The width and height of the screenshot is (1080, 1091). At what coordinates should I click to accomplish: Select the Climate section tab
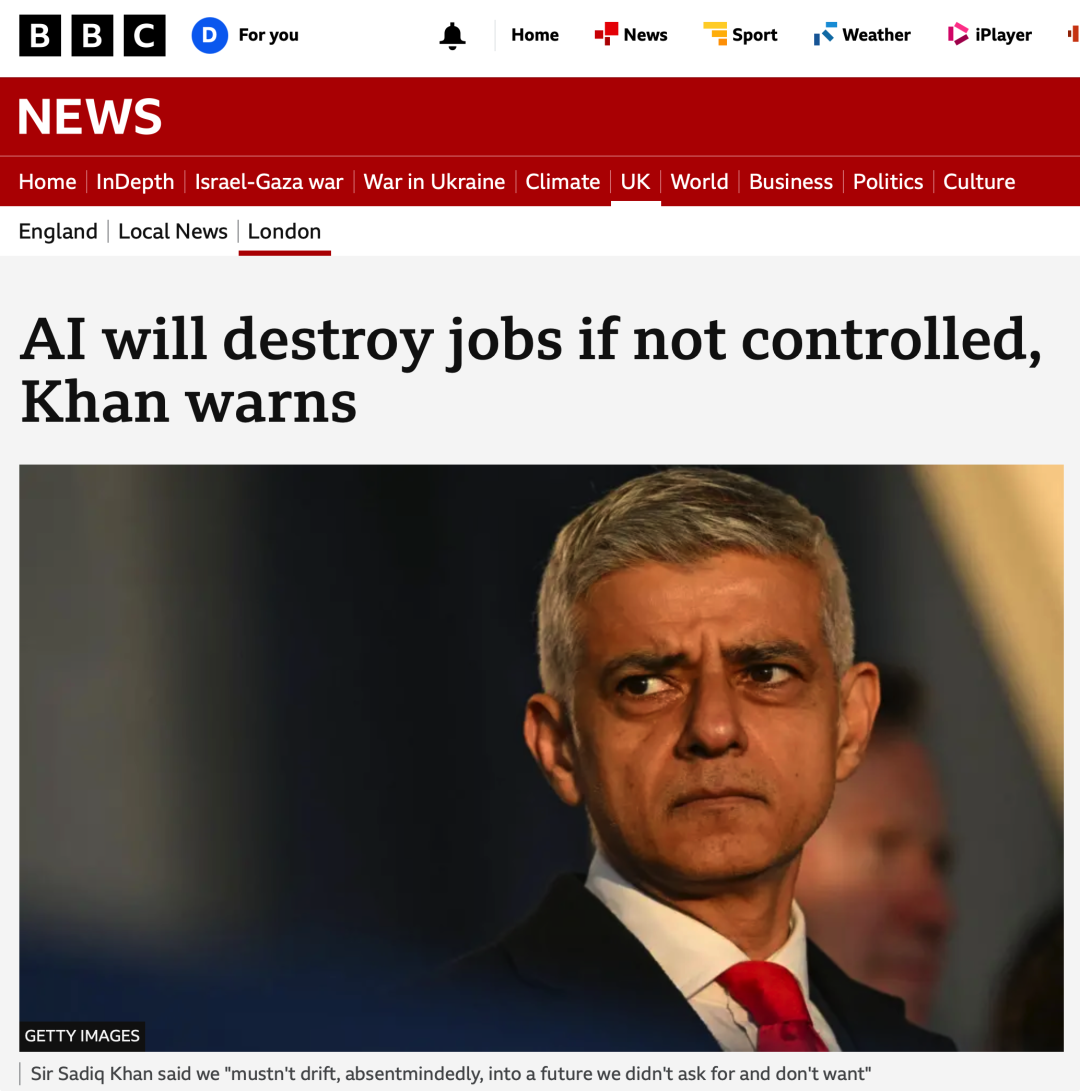[562, 182]
